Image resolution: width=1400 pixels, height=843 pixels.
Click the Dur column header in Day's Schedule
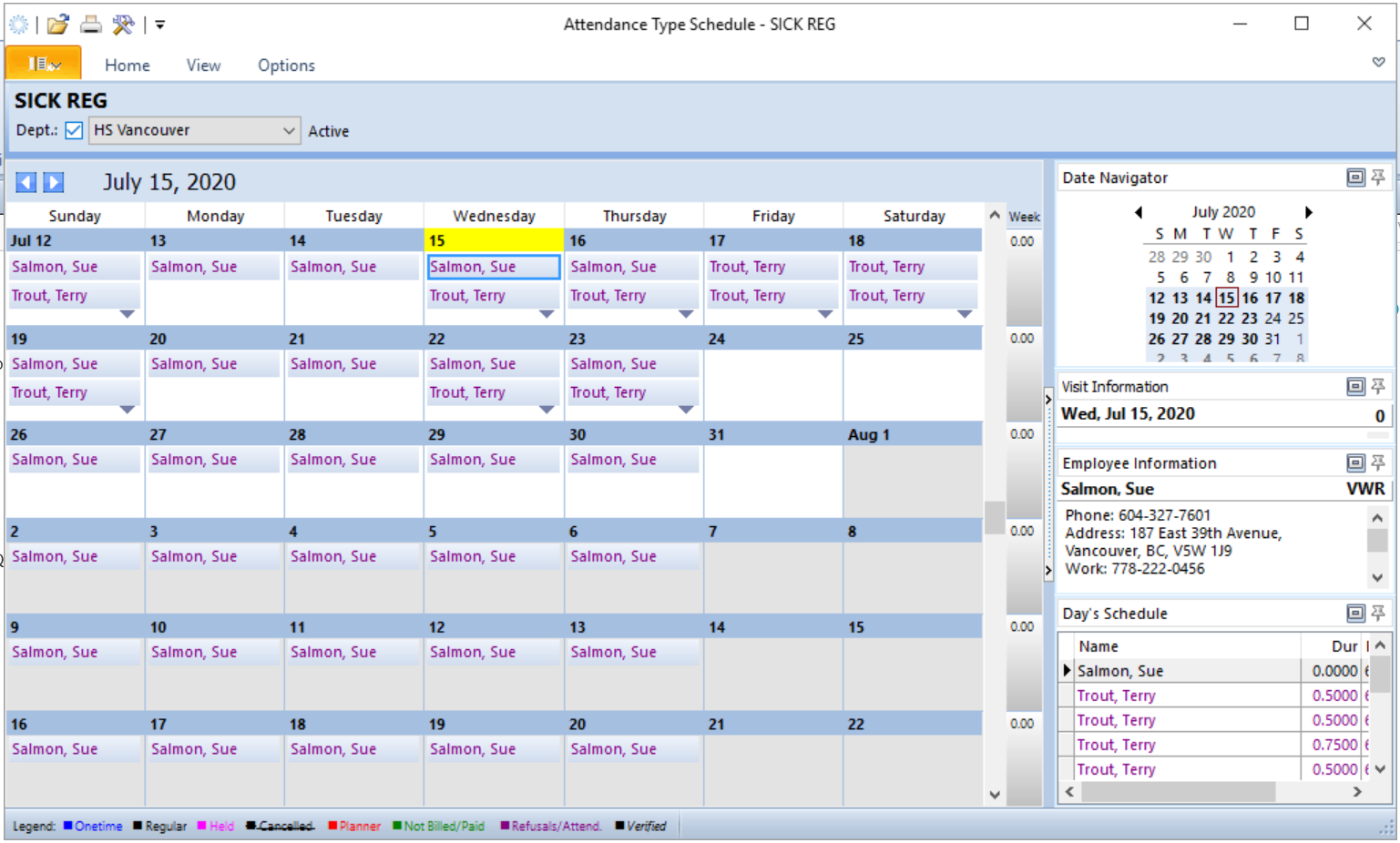pos(1332,646)
